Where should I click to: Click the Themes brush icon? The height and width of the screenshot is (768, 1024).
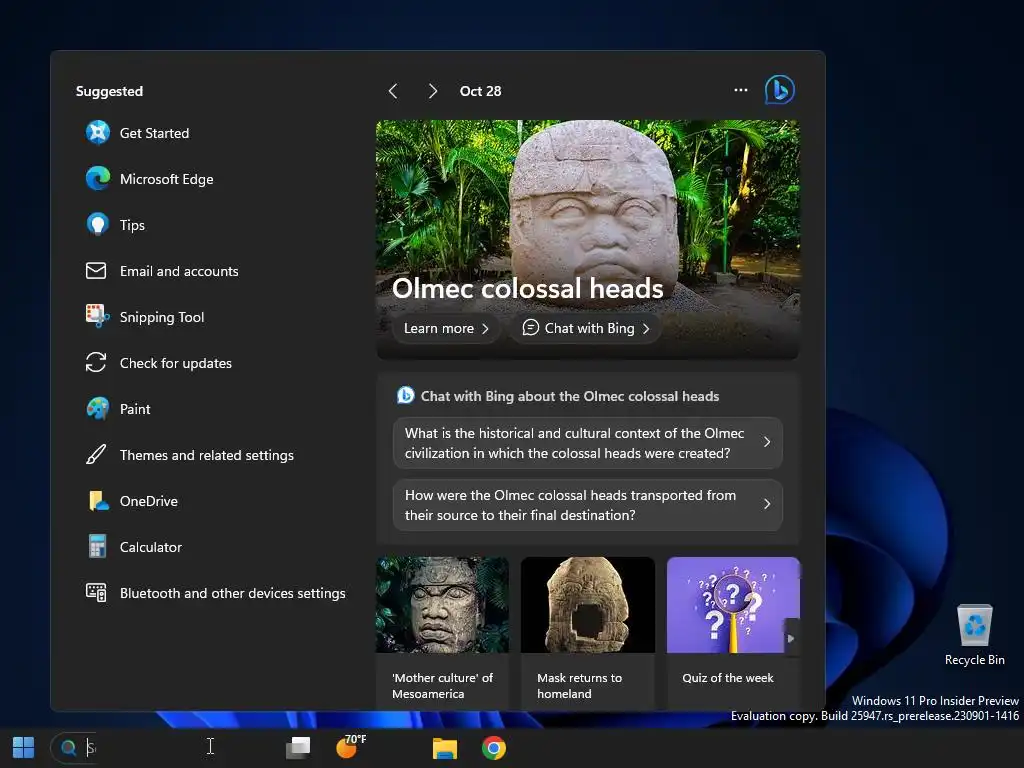coord(96,455)
